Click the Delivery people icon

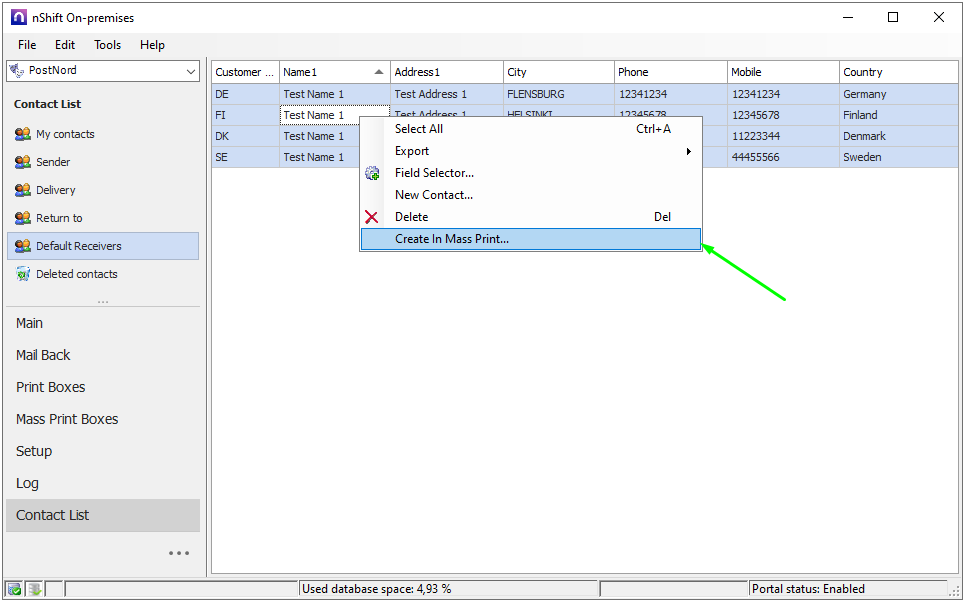pyautogui.click(x=22, y=190)
